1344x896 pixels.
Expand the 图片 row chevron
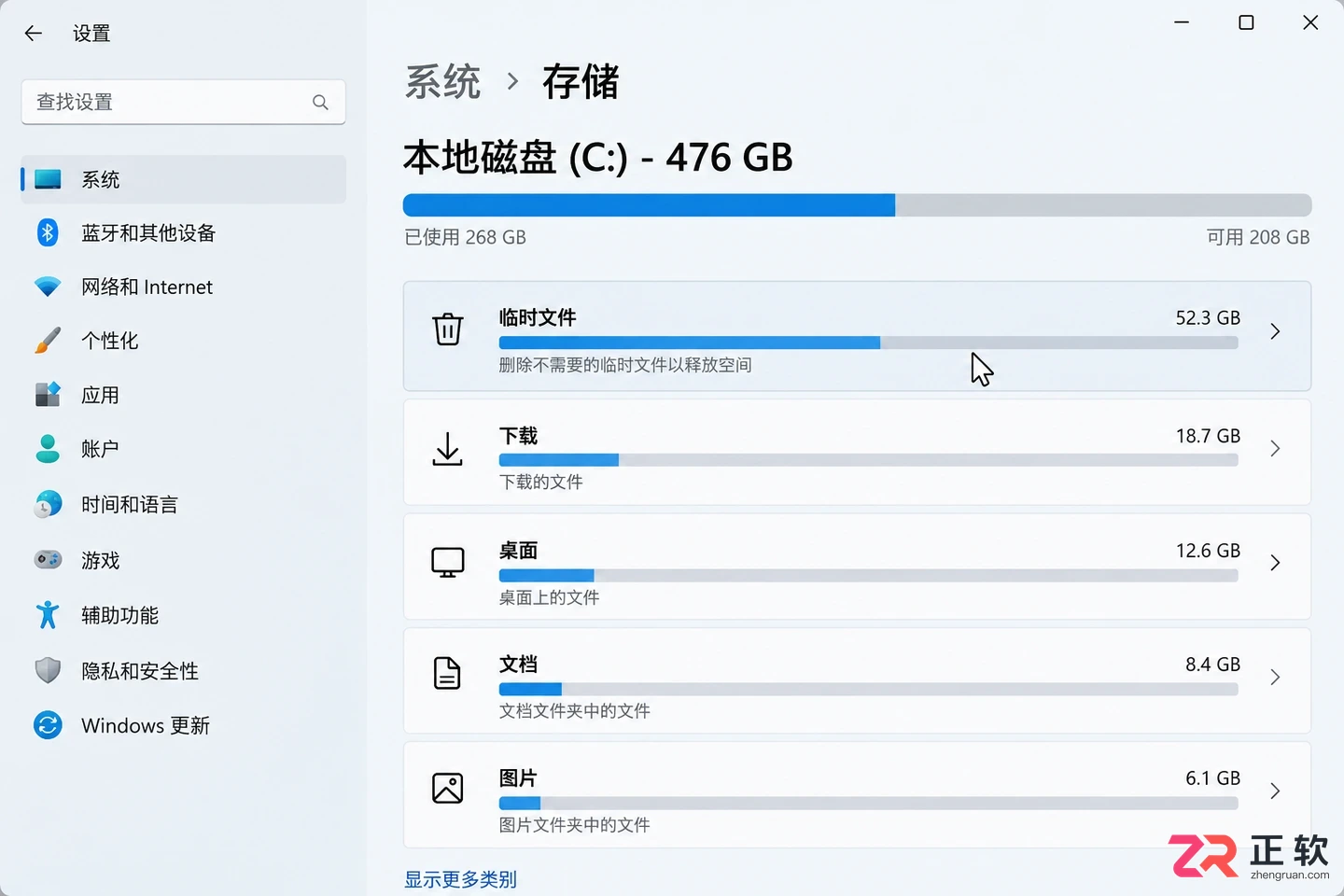1275,791
